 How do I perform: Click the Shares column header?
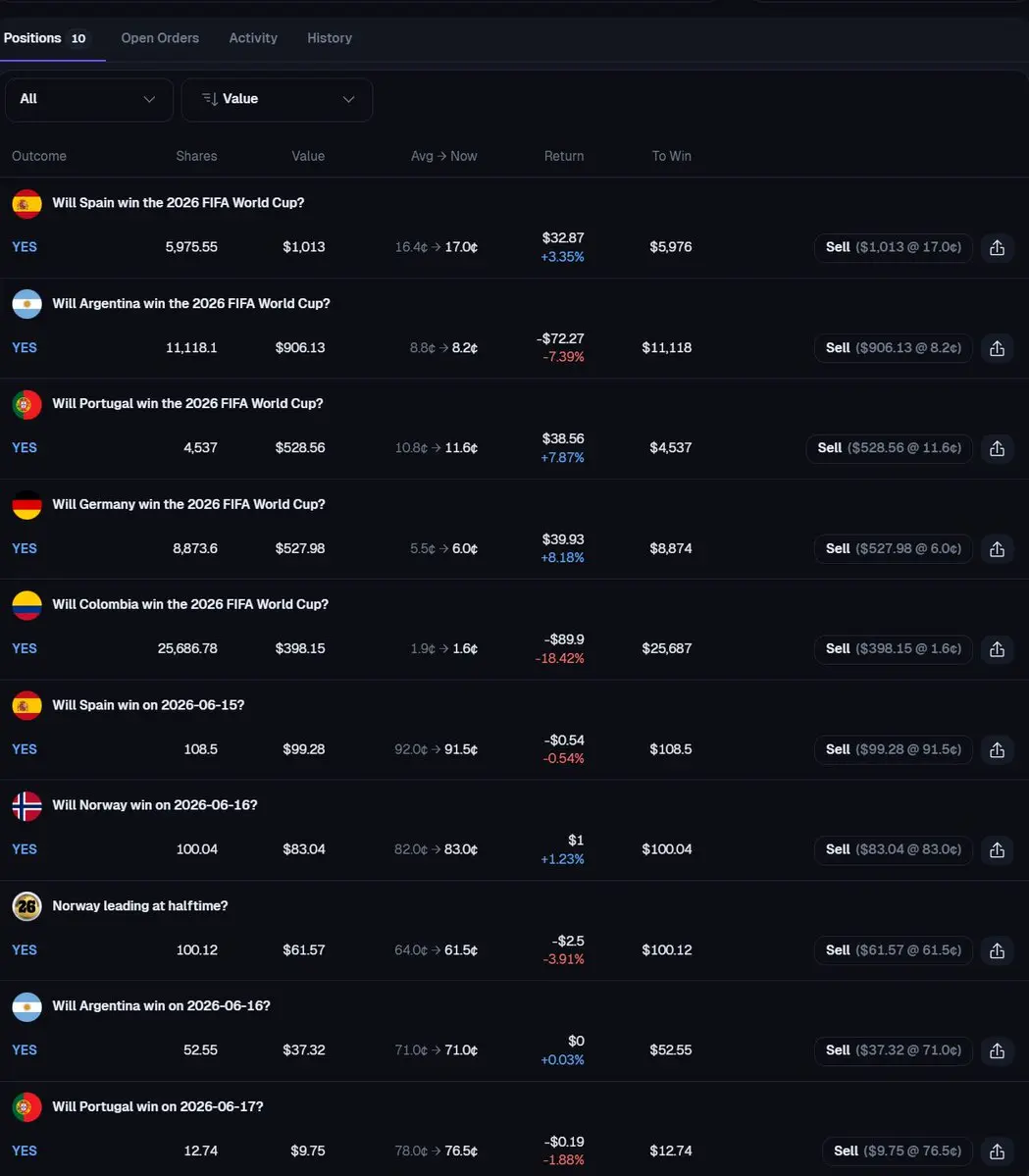[196, 156]
